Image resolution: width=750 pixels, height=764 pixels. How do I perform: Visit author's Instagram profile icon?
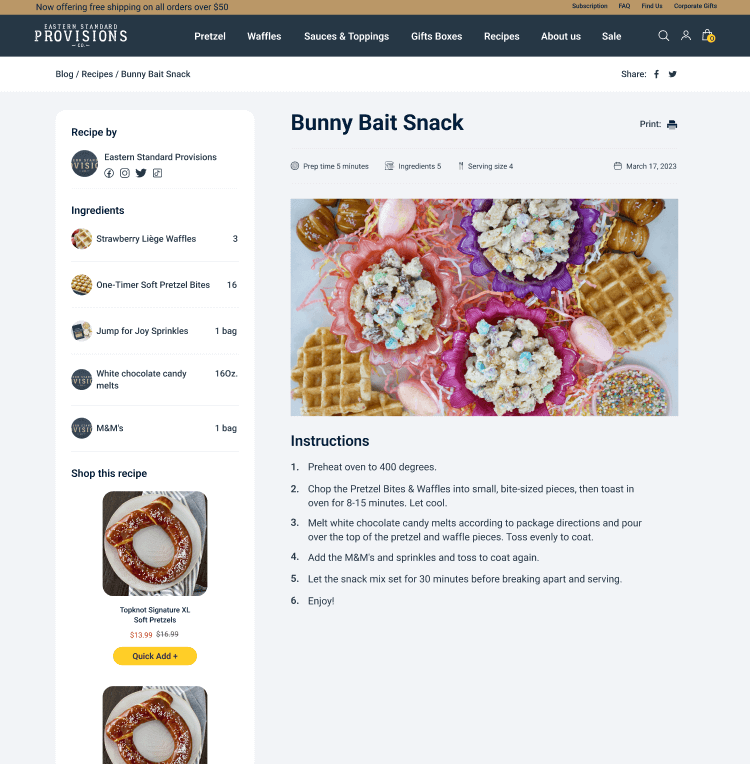pyautogui.click(x=125, y=173)
